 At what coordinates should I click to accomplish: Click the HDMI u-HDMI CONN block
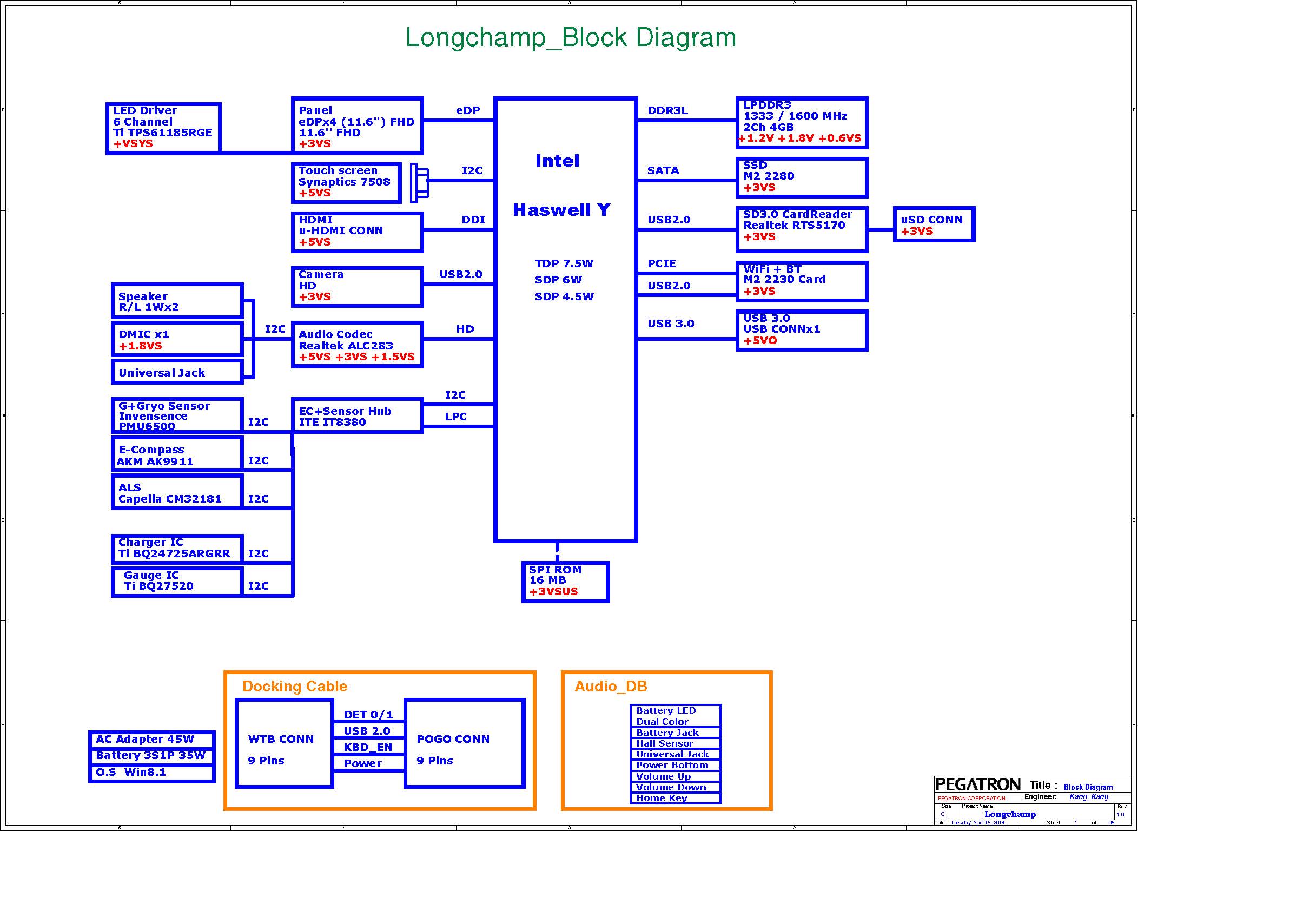(x=358, y=232)
